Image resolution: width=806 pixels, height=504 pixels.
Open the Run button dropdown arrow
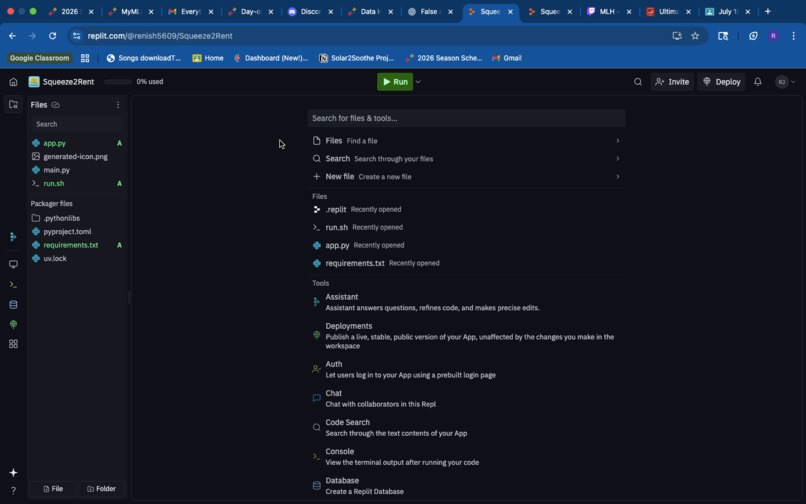coord(418,82)
